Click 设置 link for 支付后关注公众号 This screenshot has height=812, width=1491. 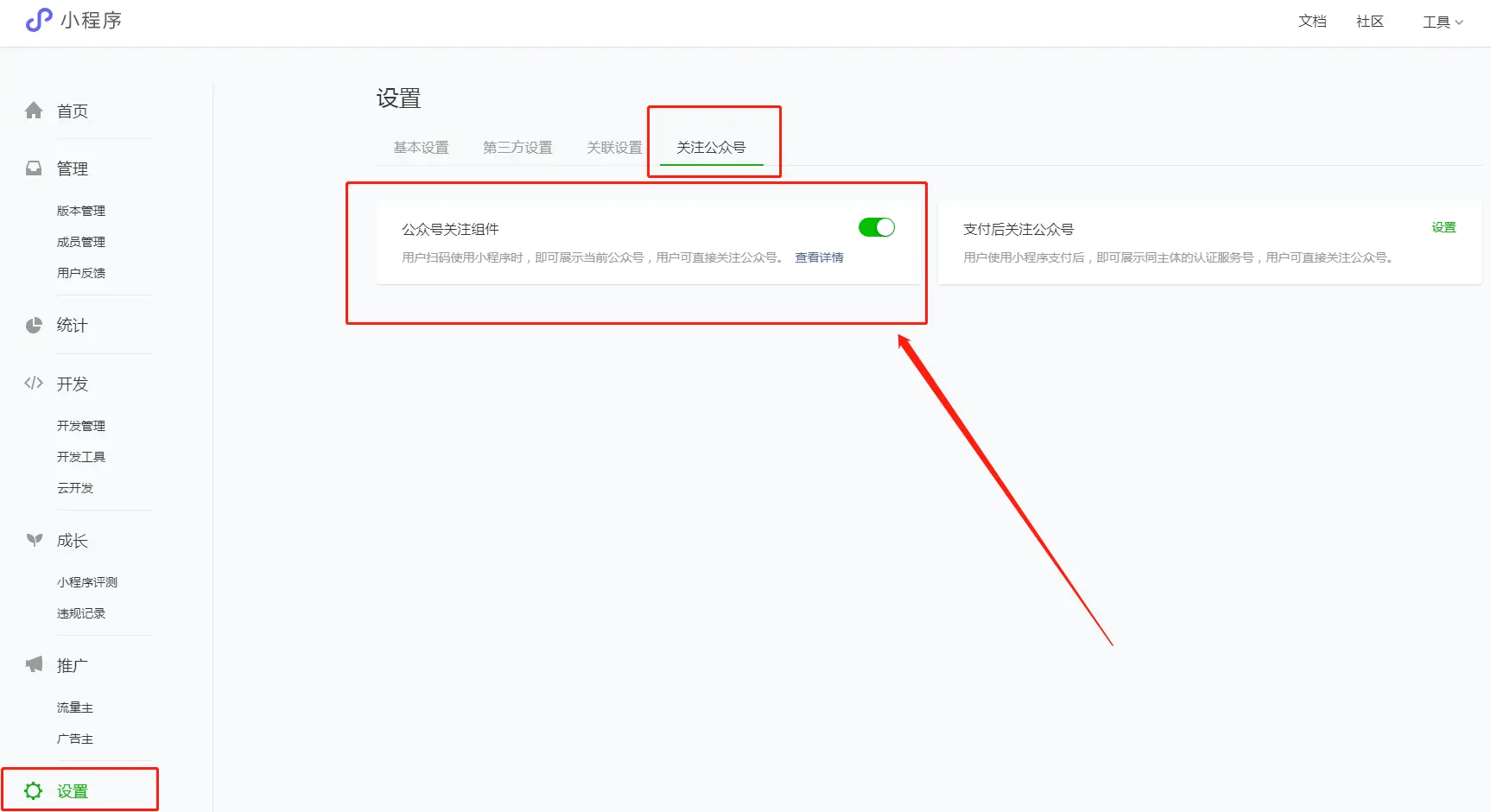tap(1443, 227)
